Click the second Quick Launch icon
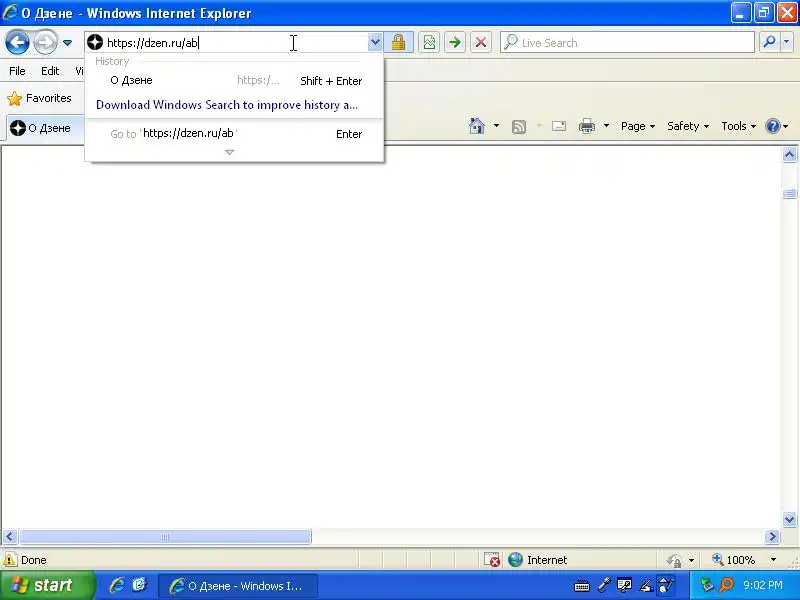Image resolution: width=800 pixels, height=600 pixels. tap(139, 585)
